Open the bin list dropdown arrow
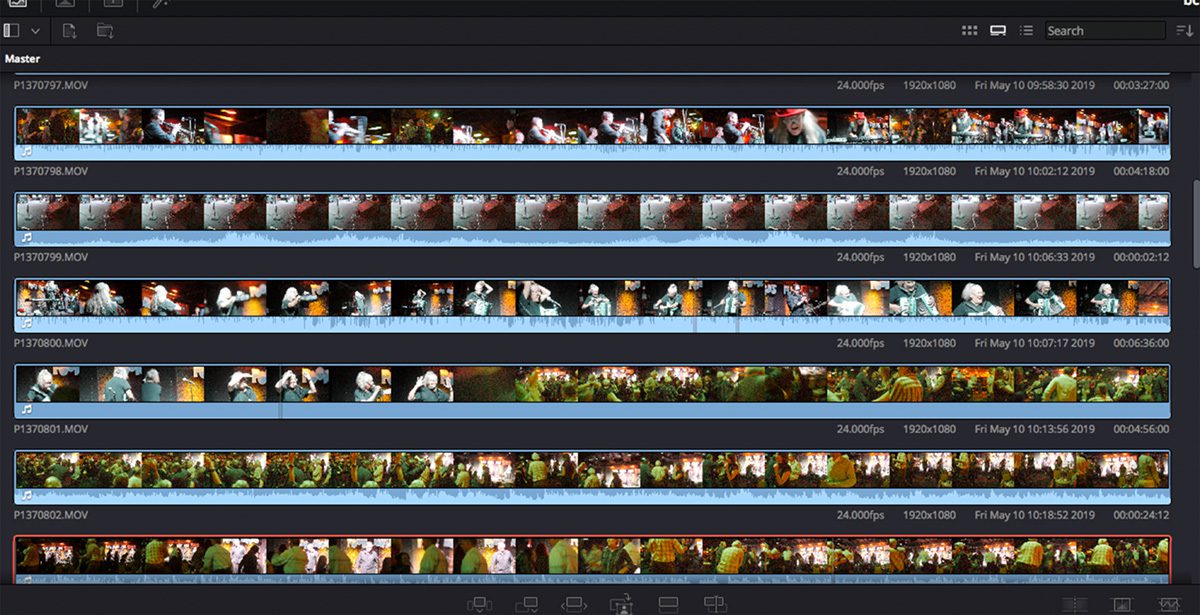The width and height of the screenshot is (1200, 615). (35, 31)
